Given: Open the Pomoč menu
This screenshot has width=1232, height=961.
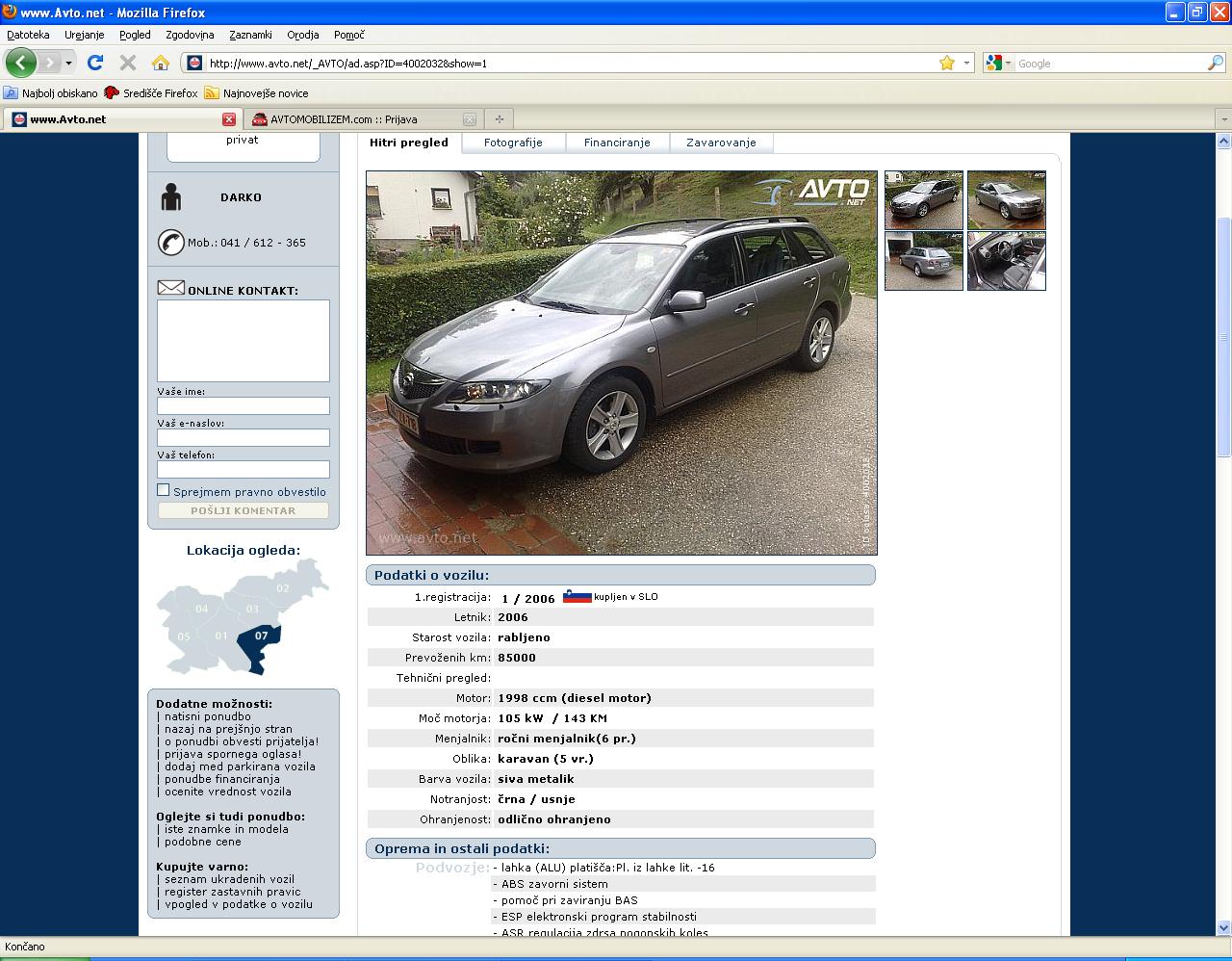Looking at the screenshot, I should [x=348, y=35].
